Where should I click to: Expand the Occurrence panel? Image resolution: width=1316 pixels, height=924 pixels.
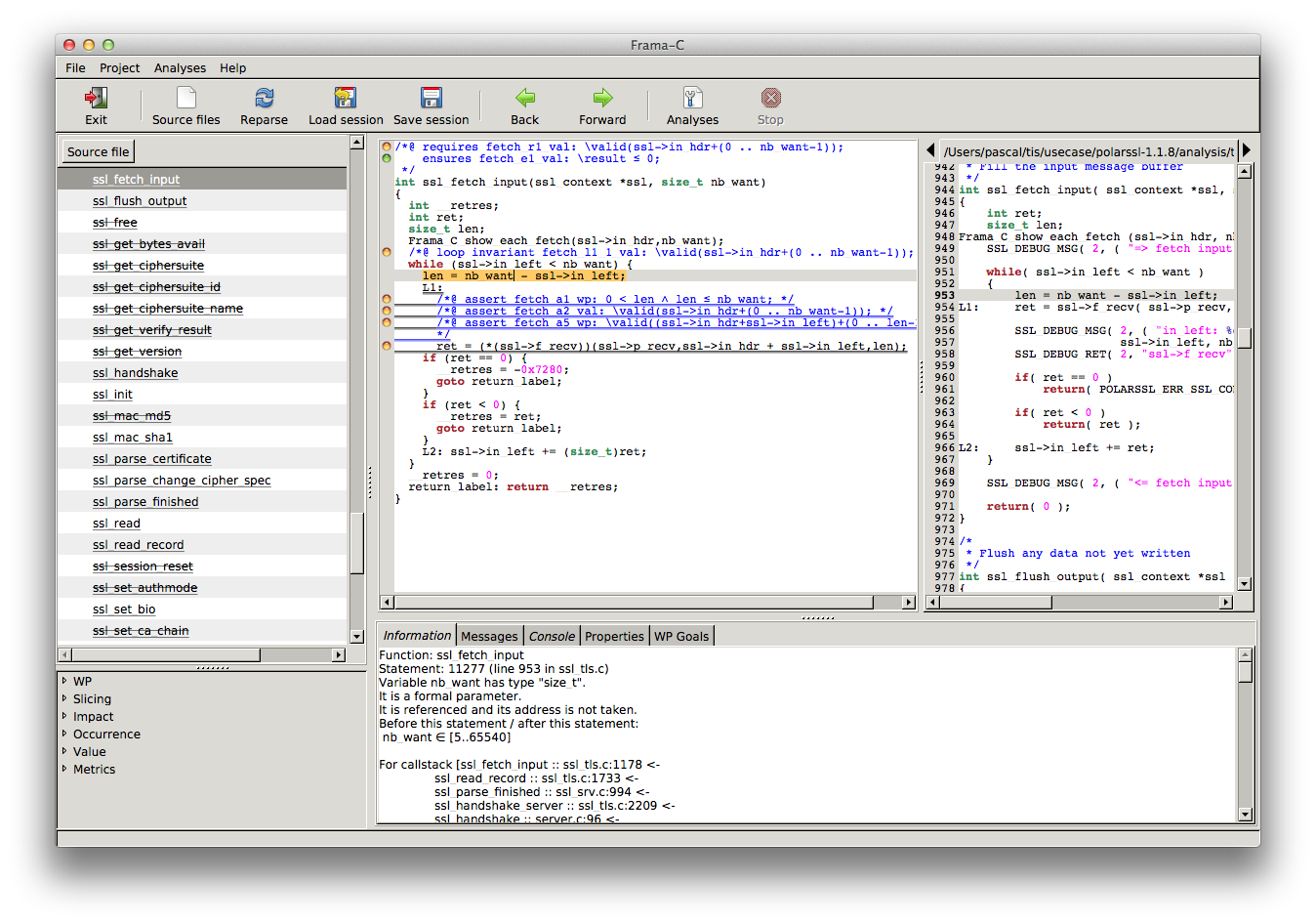[64, 734]
